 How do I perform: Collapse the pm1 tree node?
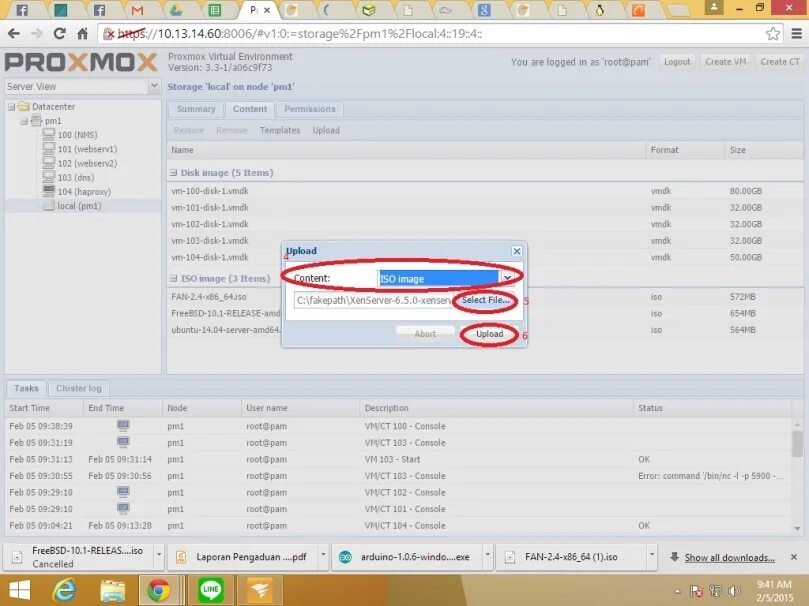[24, 121]
